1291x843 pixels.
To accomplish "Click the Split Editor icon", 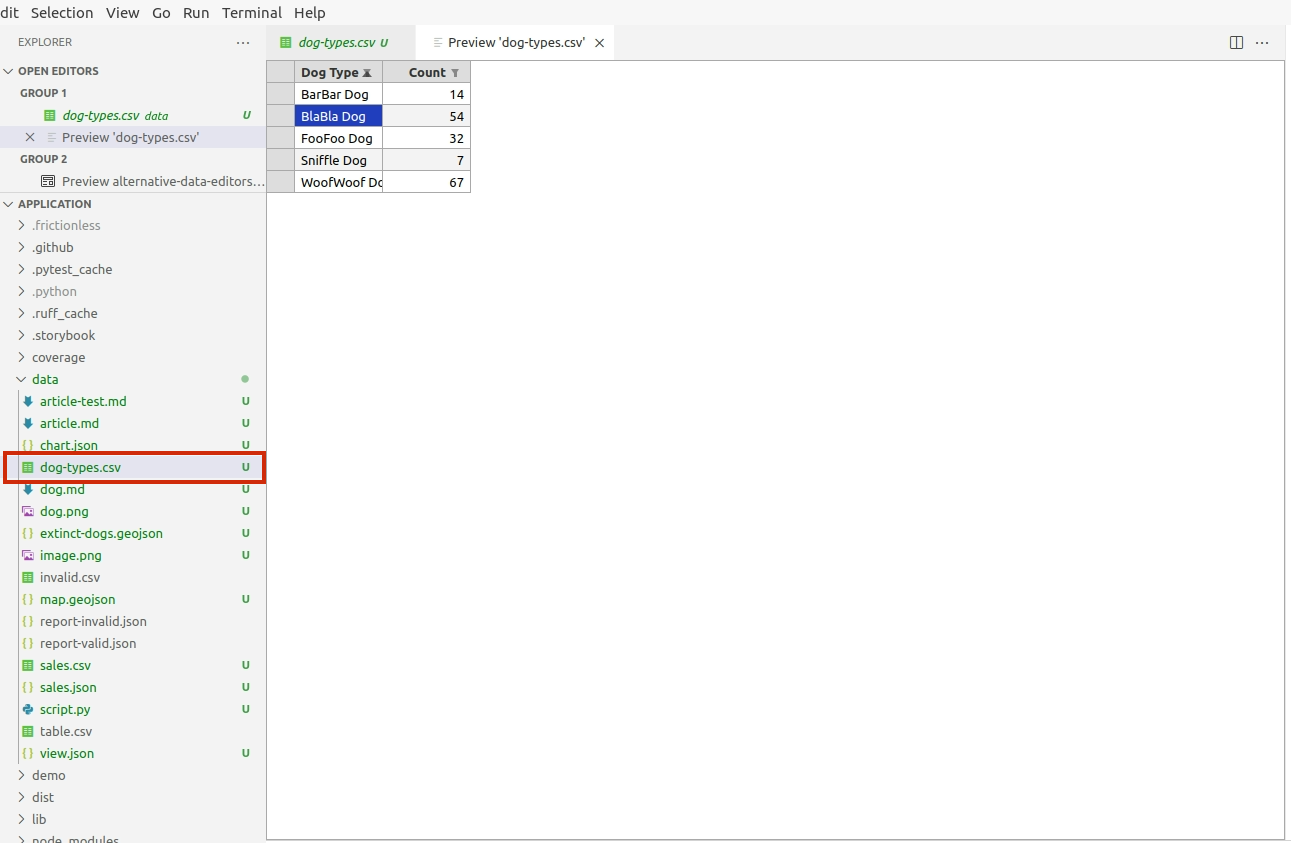I will (x=1237, y=42).
